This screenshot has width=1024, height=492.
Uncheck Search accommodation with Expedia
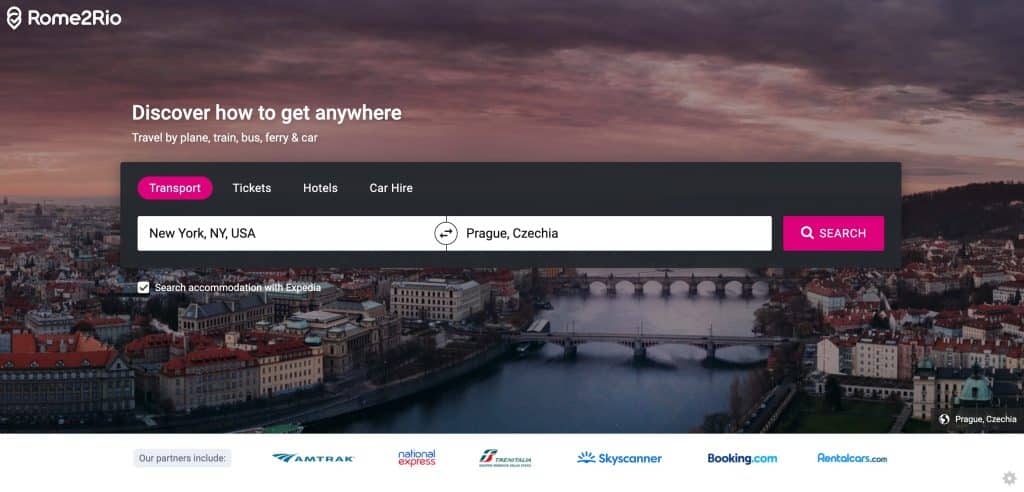pos(144,287)
